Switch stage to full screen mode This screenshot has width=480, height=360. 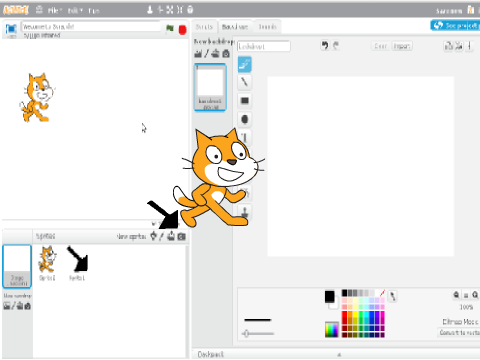[x=11, y=29]
